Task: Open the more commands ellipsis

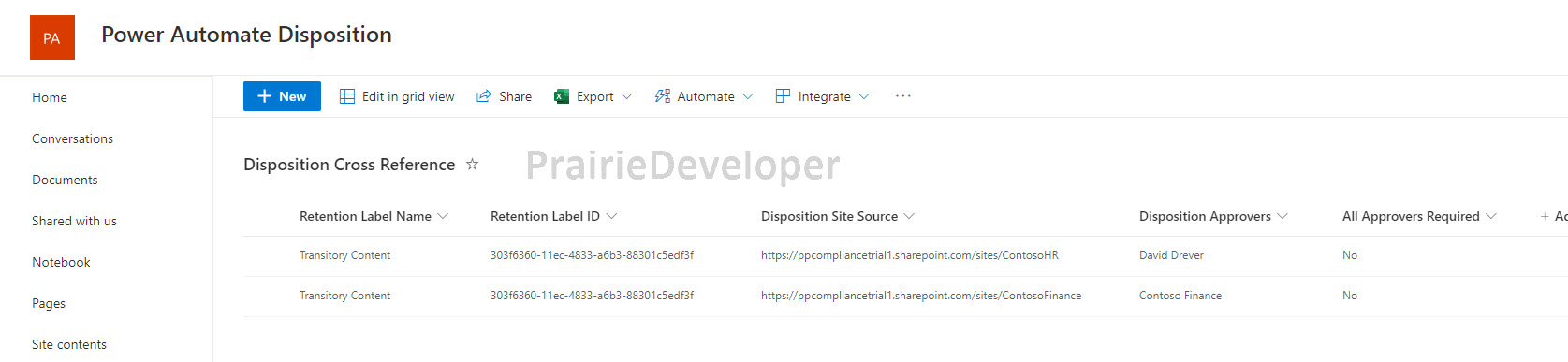Action: coord(903,96)
